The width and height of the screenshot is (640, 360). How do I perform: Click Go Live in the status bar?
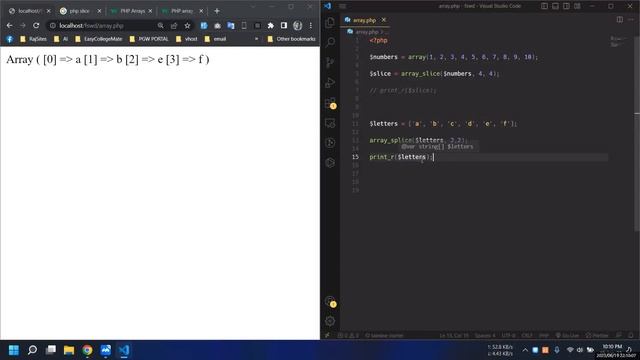coord(567,336)
